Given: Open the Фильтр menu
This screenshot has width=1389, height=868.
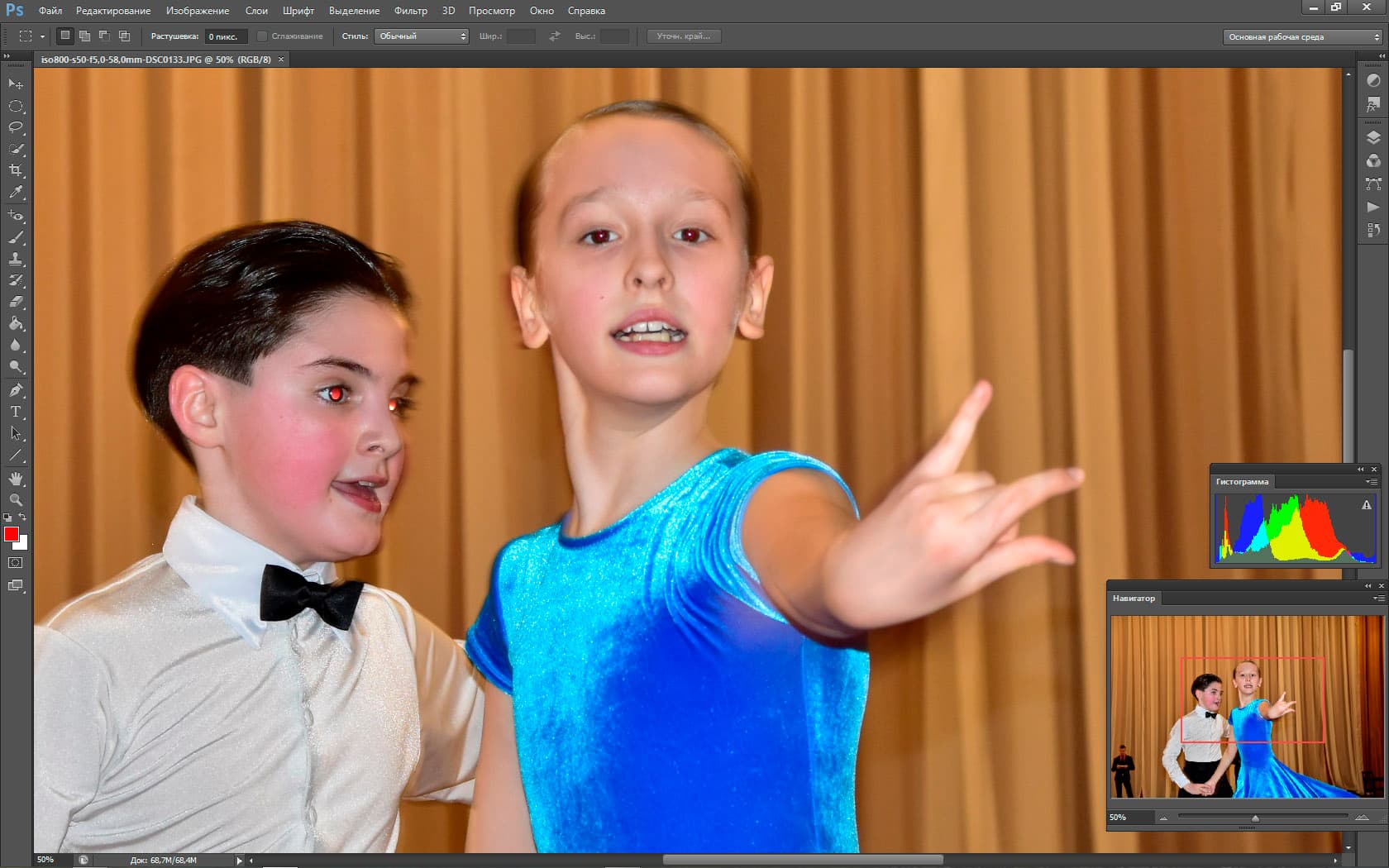Looking at the screenshot, I should click(410, 11).
